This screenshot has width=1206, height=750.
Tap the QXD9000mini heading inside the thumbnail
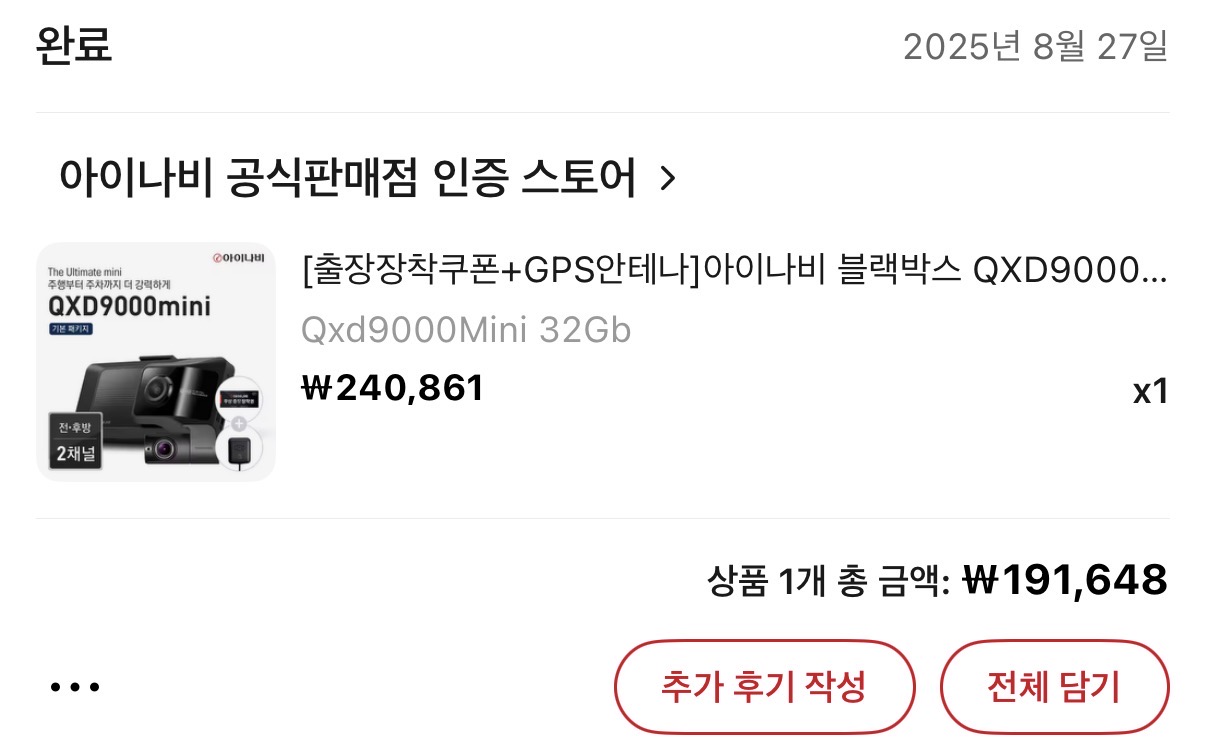(129, 305)
